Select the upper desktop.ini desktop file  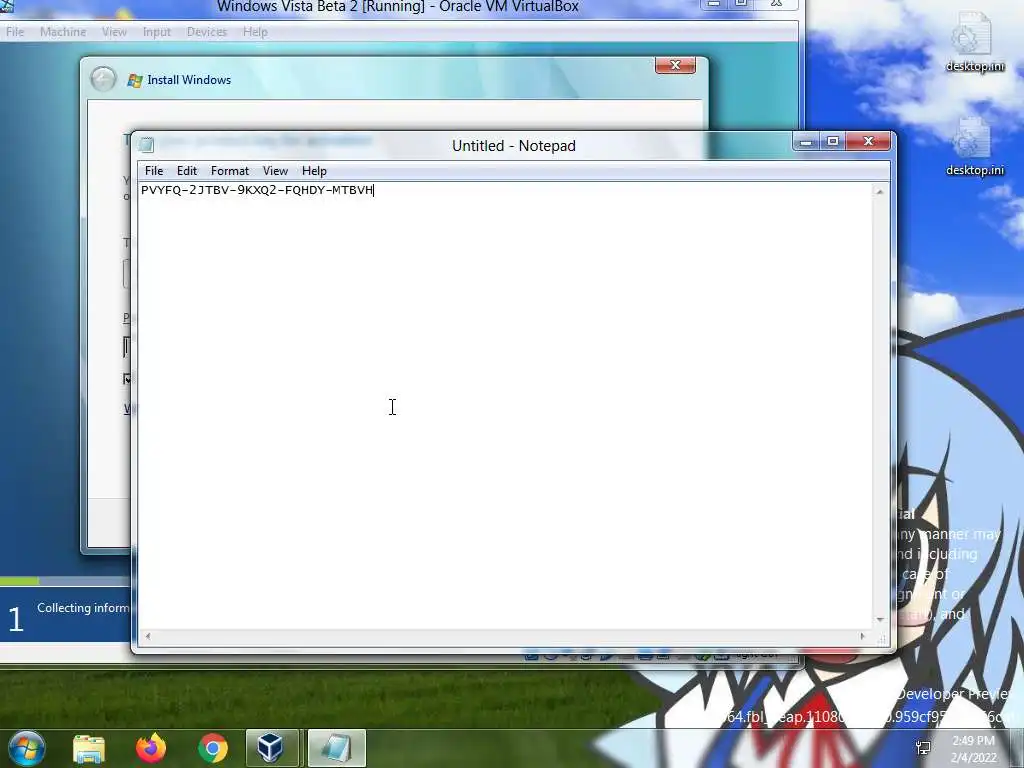(974, 40)
